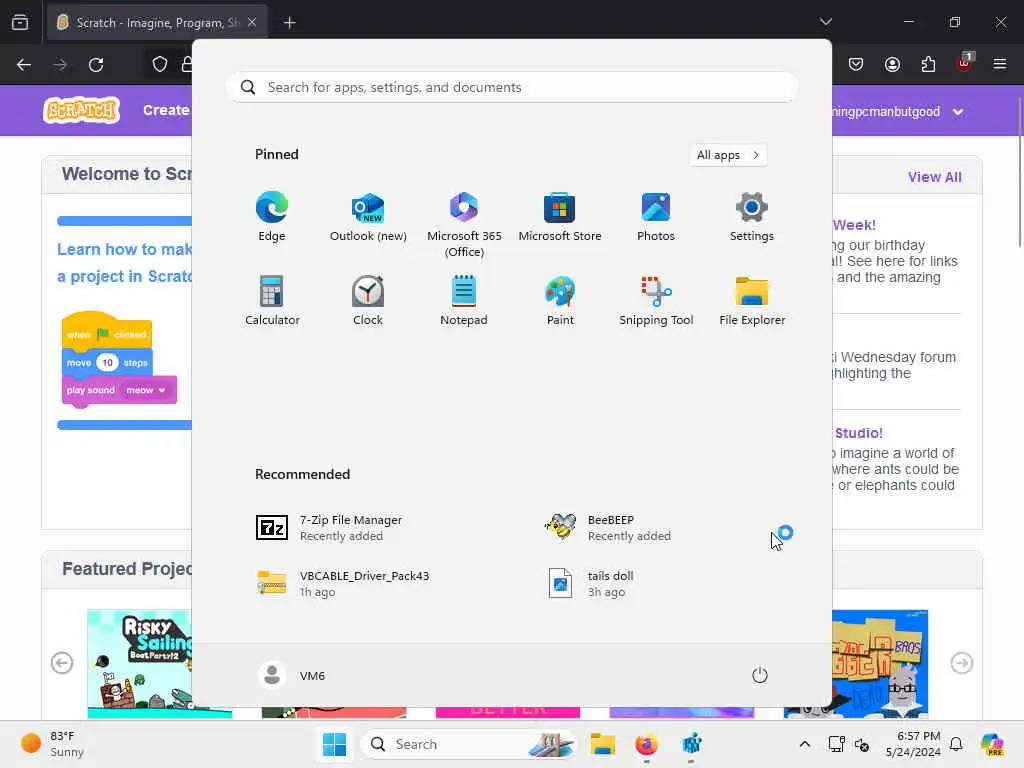Launch Calculator app
Screen dimensions: 1024x768
coord(272,300)
